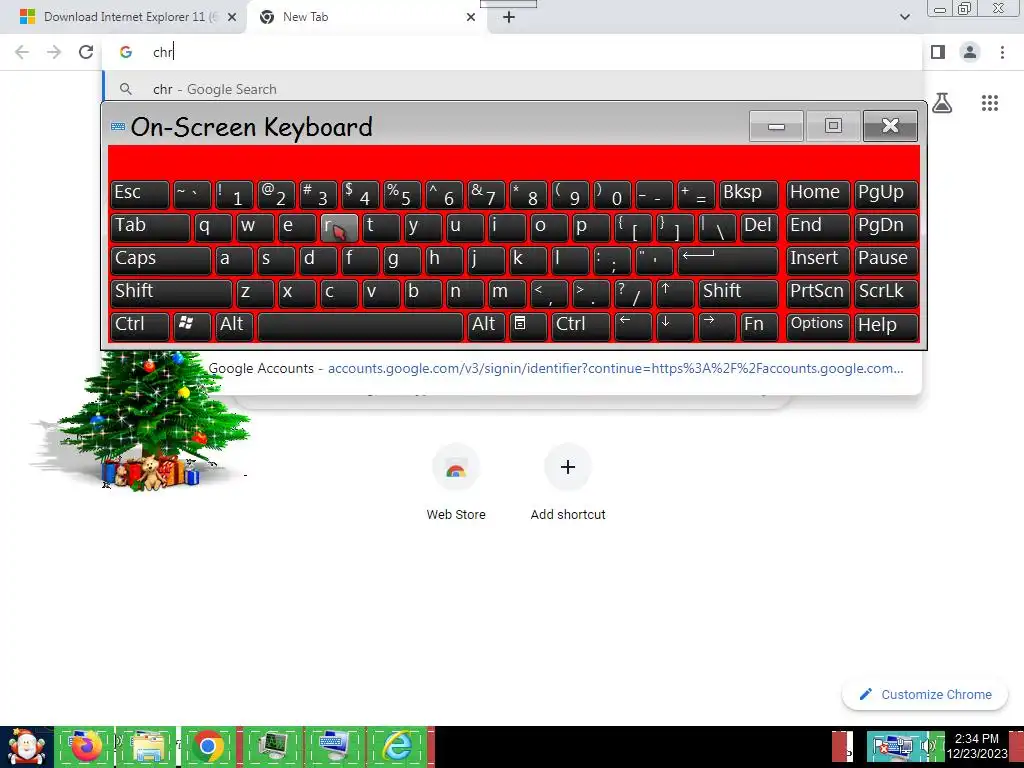Toggle the left Shift key on the keyboard
This screenshot has width=1024, height=768.
pos(171,293)
